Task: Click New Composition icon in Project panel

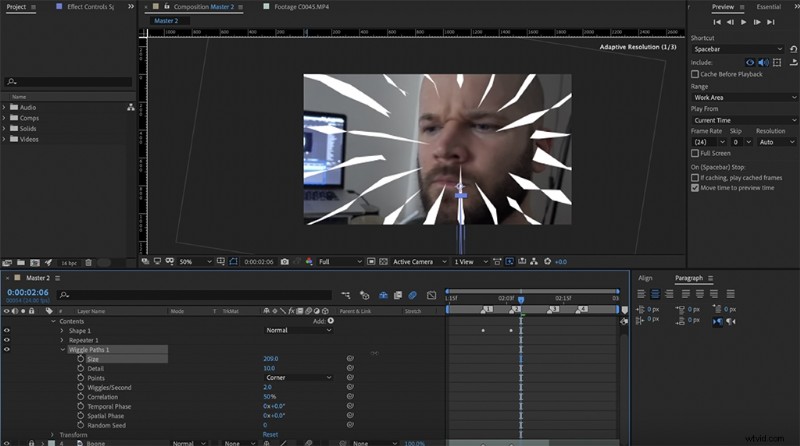Action: pos(35,263)
